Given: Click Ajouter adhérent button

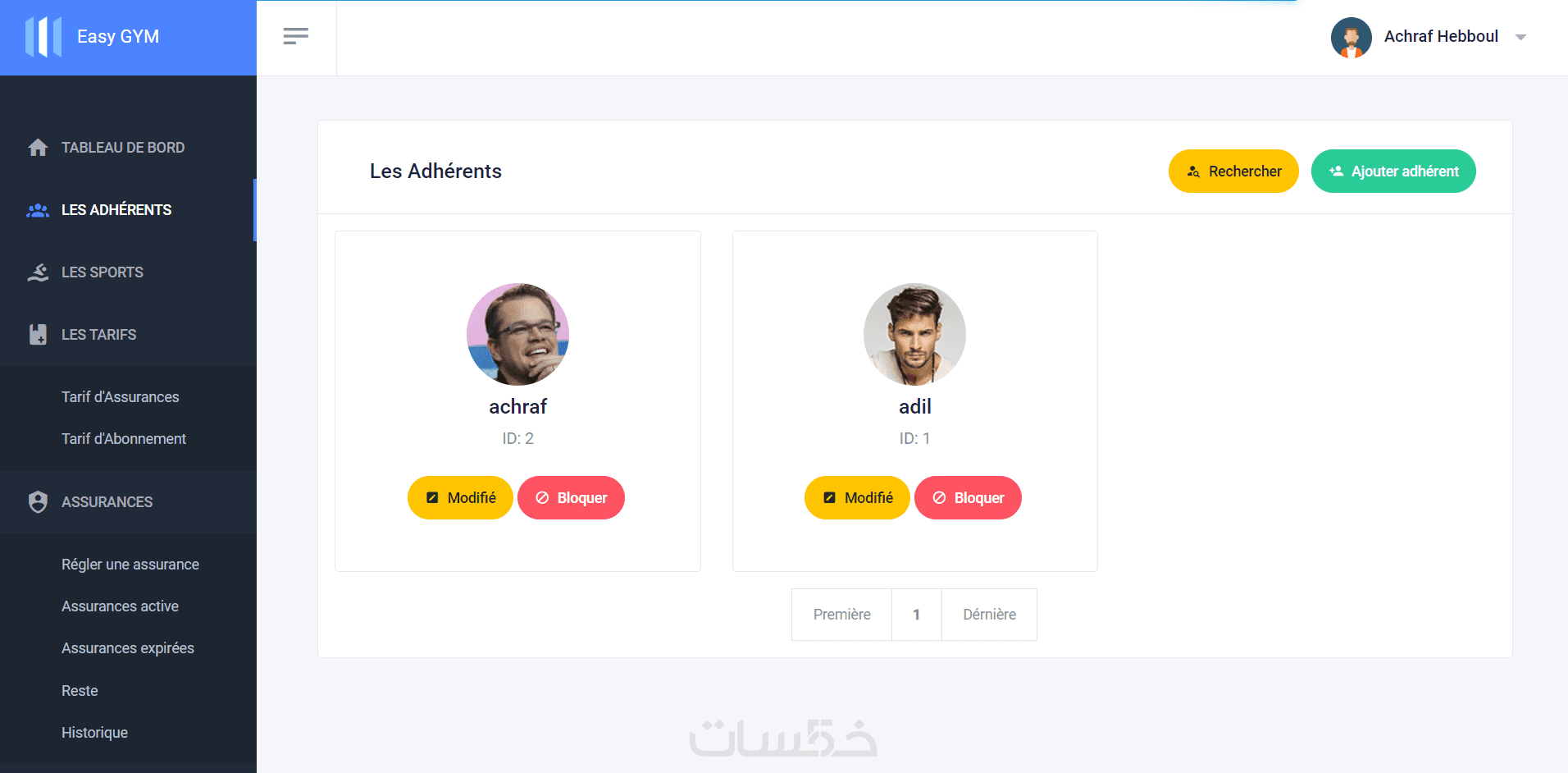Looking at the screenshot, I should pyautogui.click(x=1393, y=172).
